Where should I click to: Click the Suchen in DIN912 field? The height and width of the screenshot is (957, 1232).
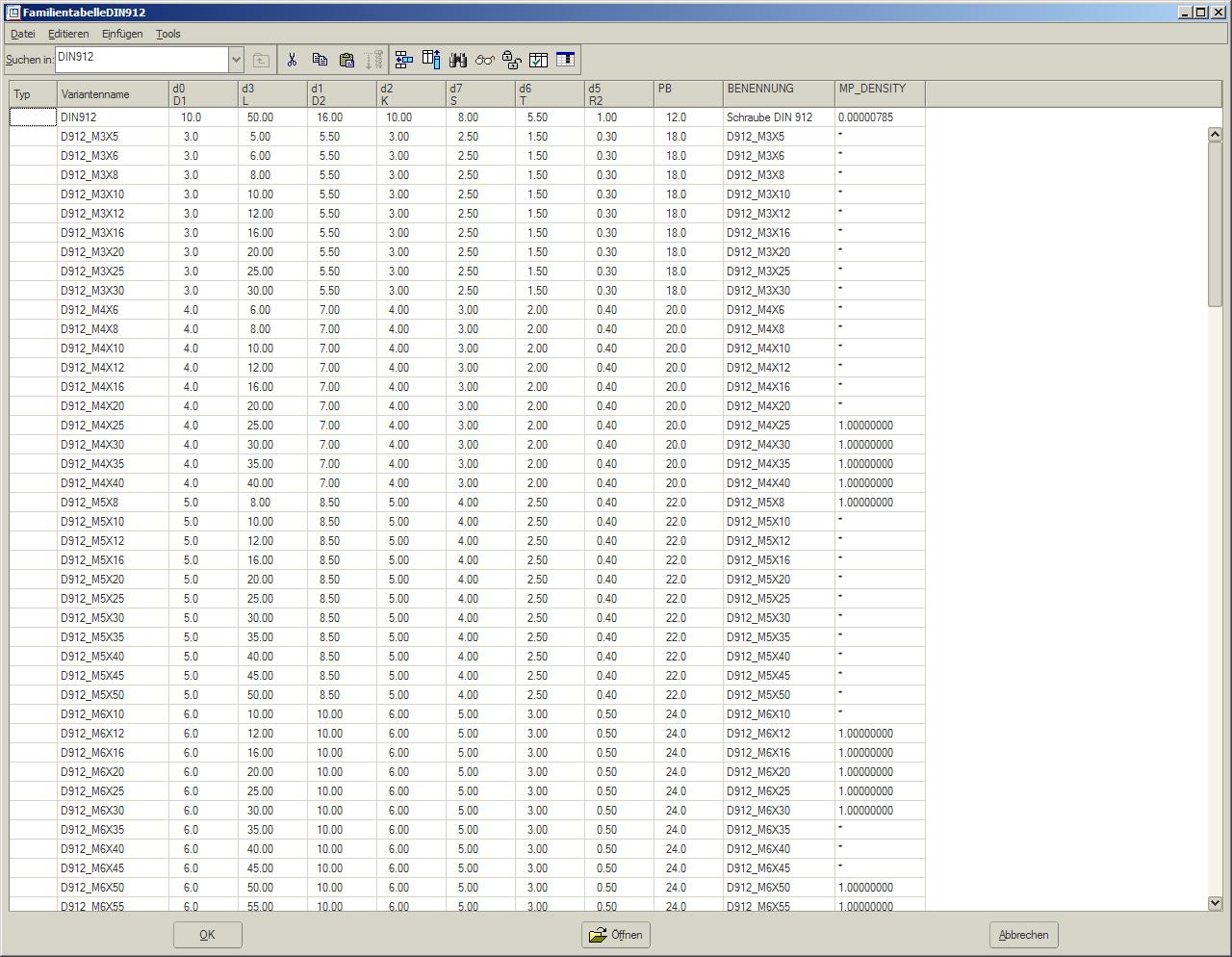pos(141,60)
